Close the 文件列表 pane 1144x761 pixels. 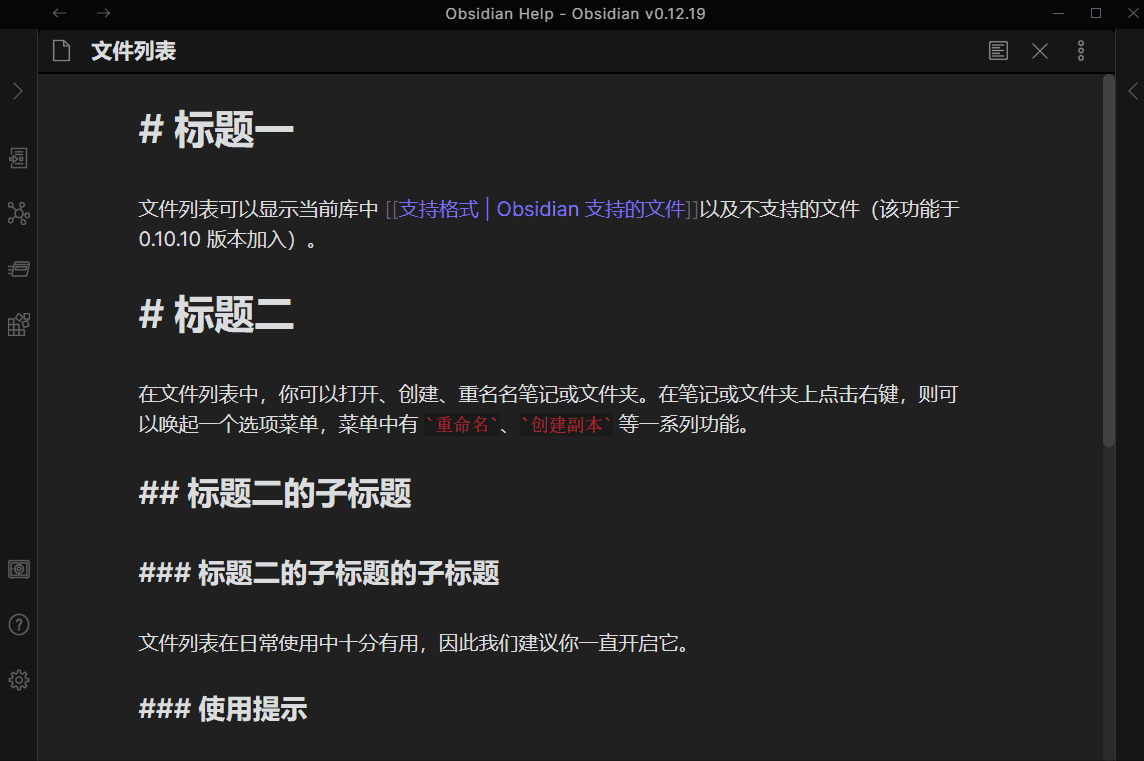(1040, 50)
